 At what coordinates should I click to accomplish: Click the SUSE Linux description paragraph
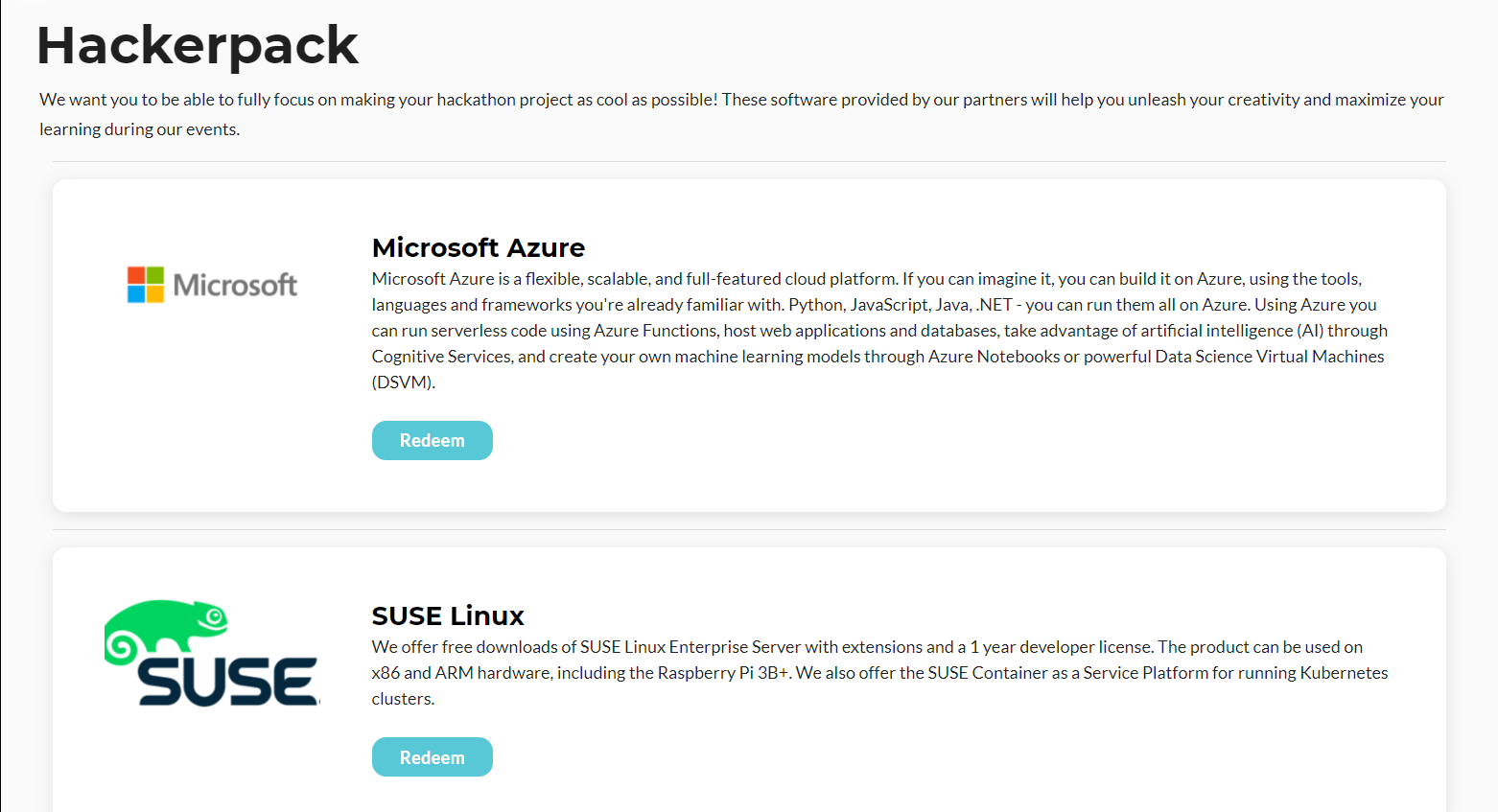[x=879, y=672]
